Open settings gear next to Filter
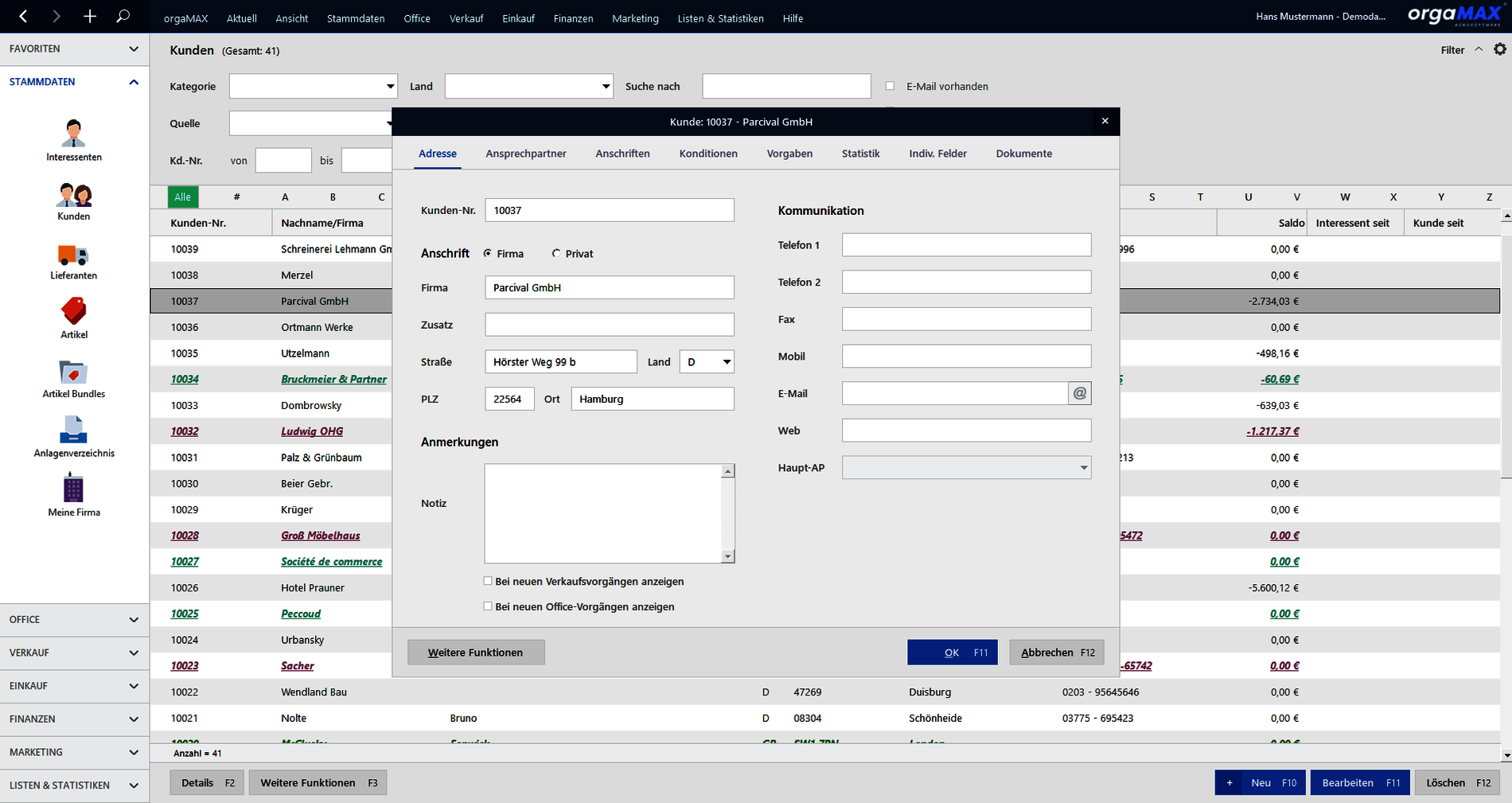The image size is (1512, 803). point(1500,49)
